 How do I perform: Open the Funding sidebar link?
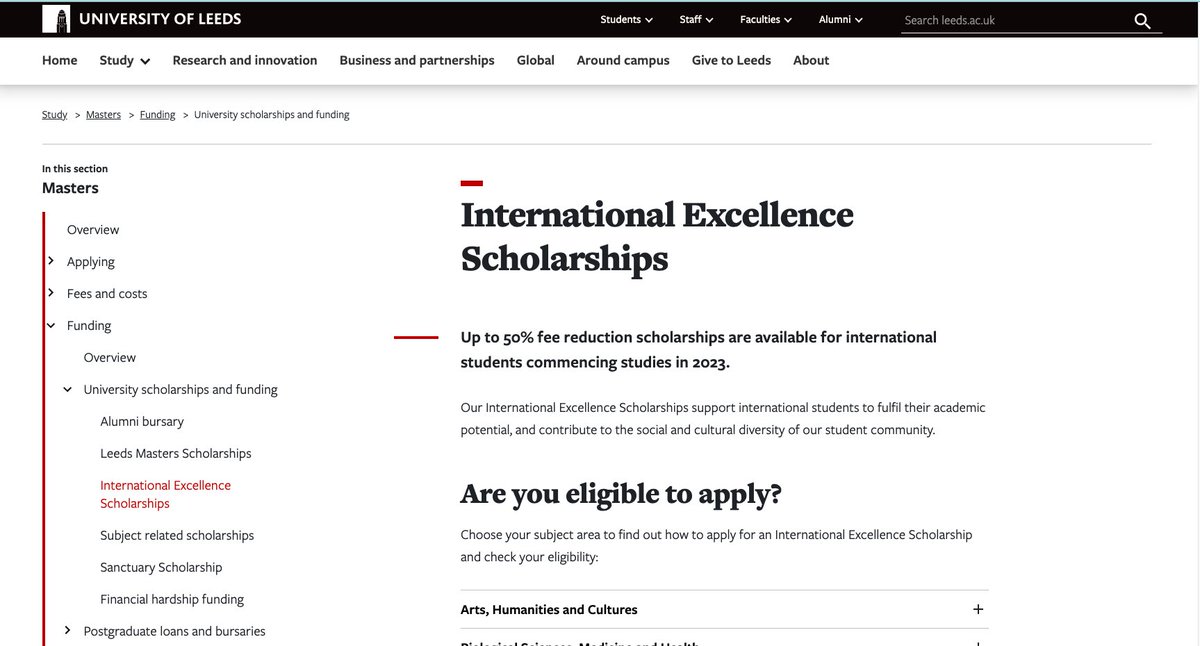tap(89, 326)
